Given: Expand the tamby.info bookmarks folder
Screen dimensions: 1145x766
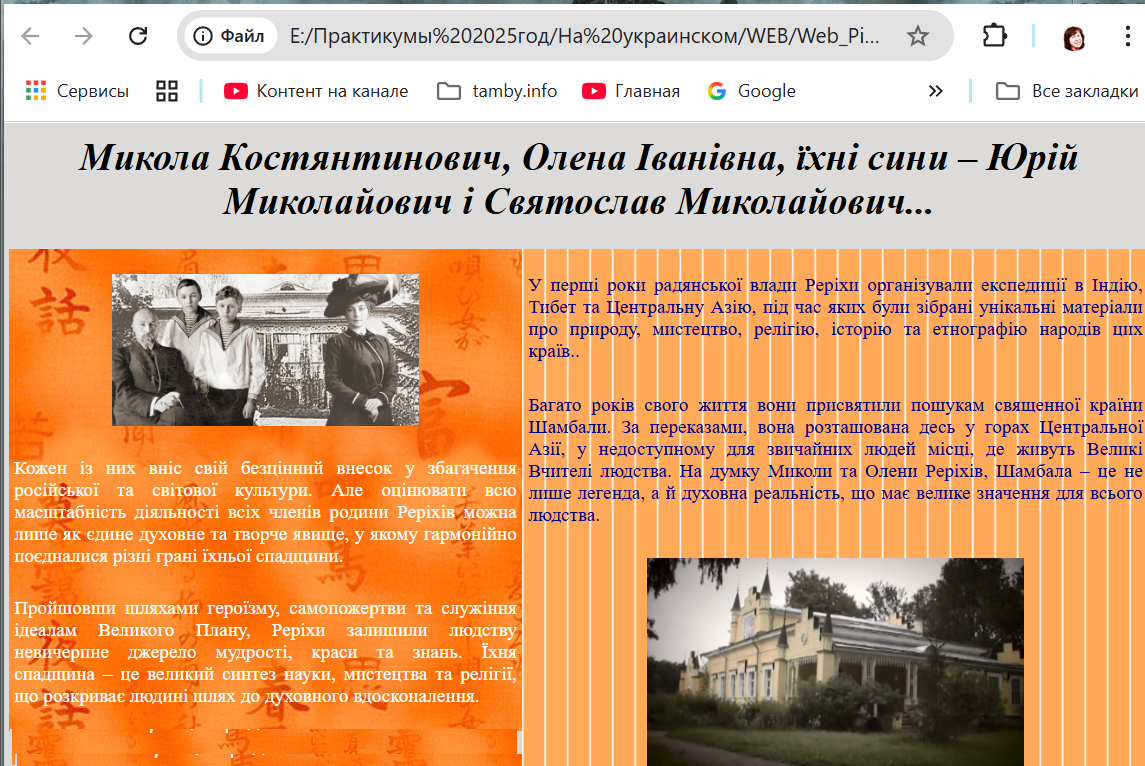Looking at the screenshot, I should point(497,91).
